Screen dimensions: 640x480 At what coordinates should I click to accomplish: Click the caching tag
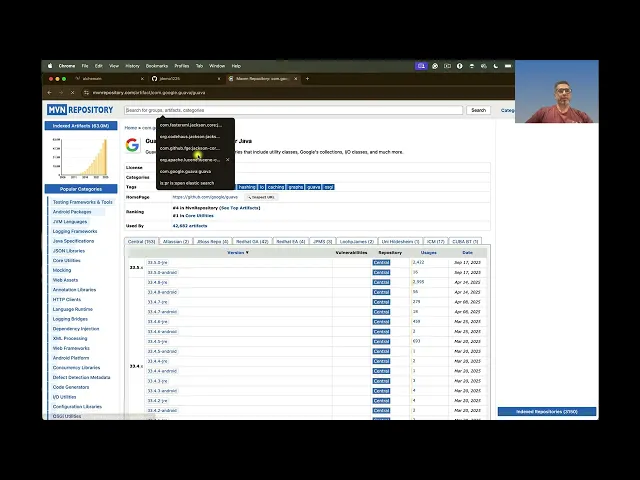point(276,187)
